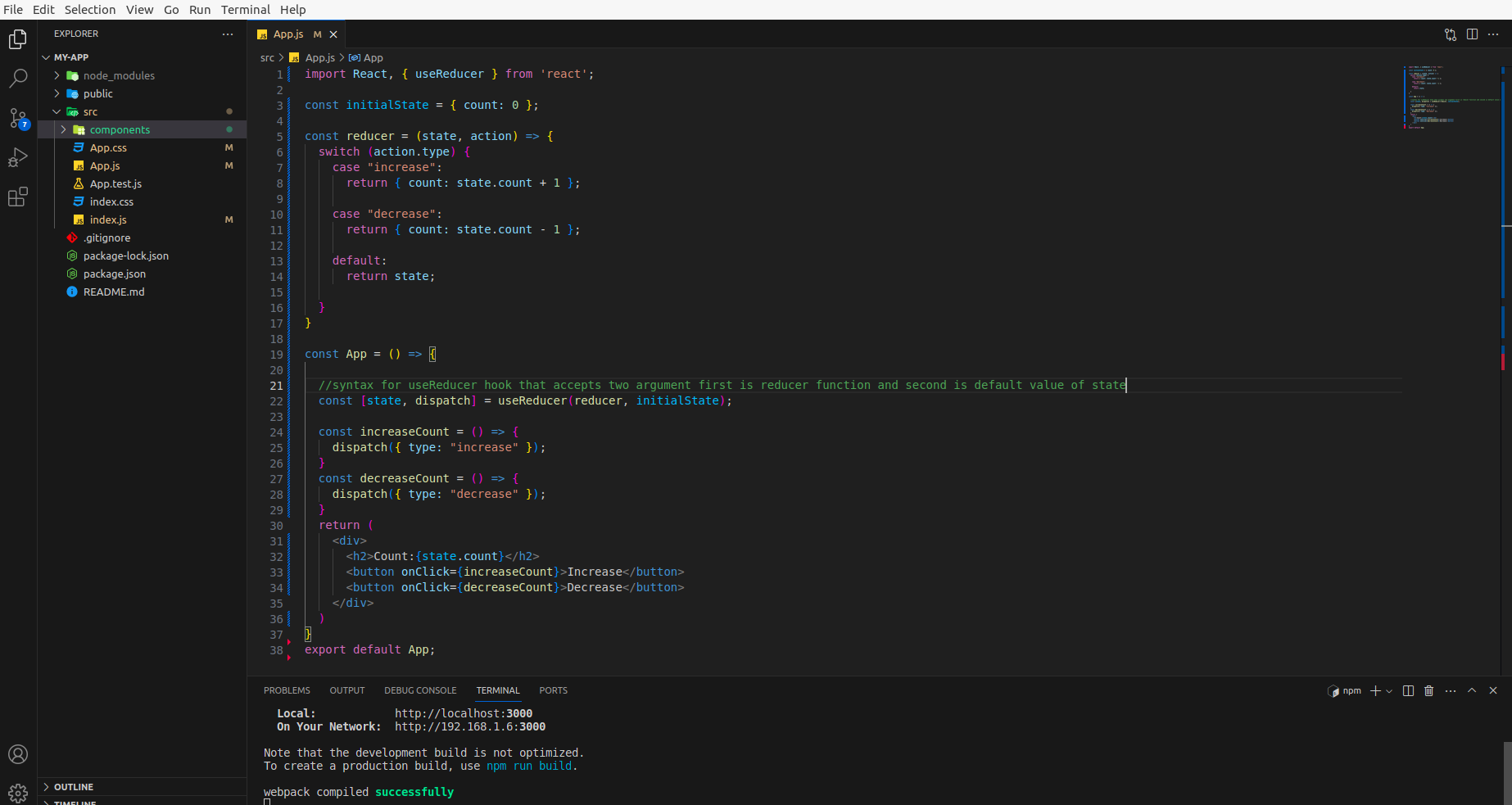Open the Source Control view
Image resolution: width=1512 pixels, height=805 pixels.
tap(18, 118)
